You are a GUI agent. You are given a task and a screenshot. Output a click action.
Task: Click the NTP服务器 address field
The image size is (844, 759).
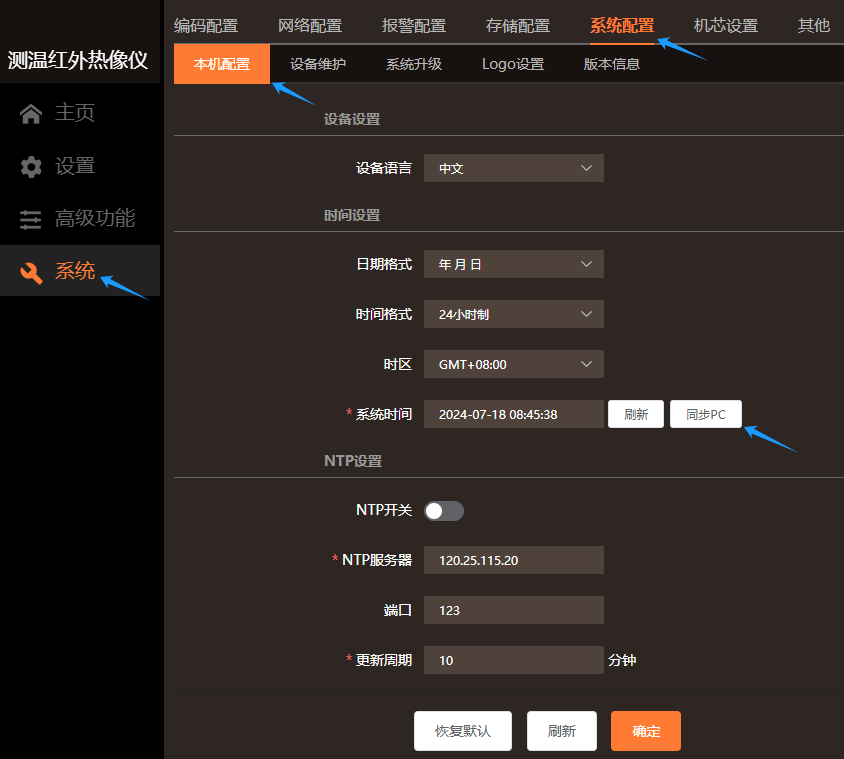point(513,560)
